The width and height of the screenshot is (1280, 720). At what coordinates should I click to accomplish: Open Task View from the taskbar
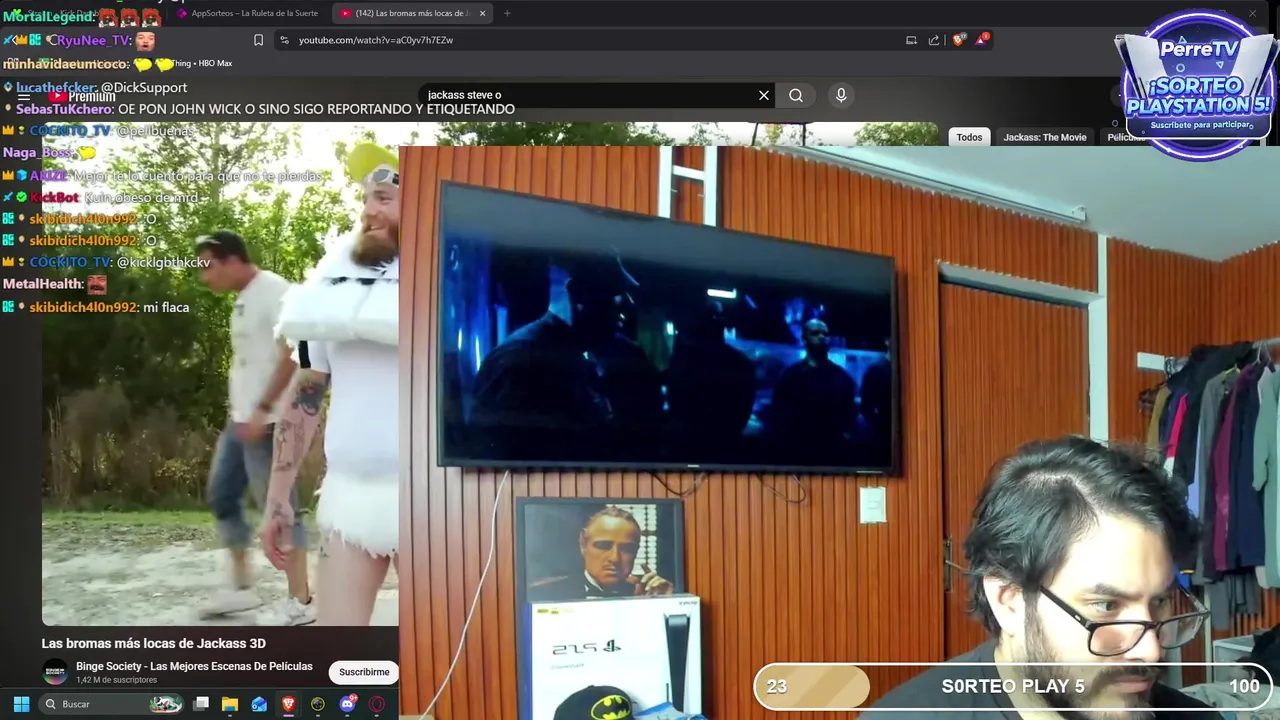coord(201,704)
